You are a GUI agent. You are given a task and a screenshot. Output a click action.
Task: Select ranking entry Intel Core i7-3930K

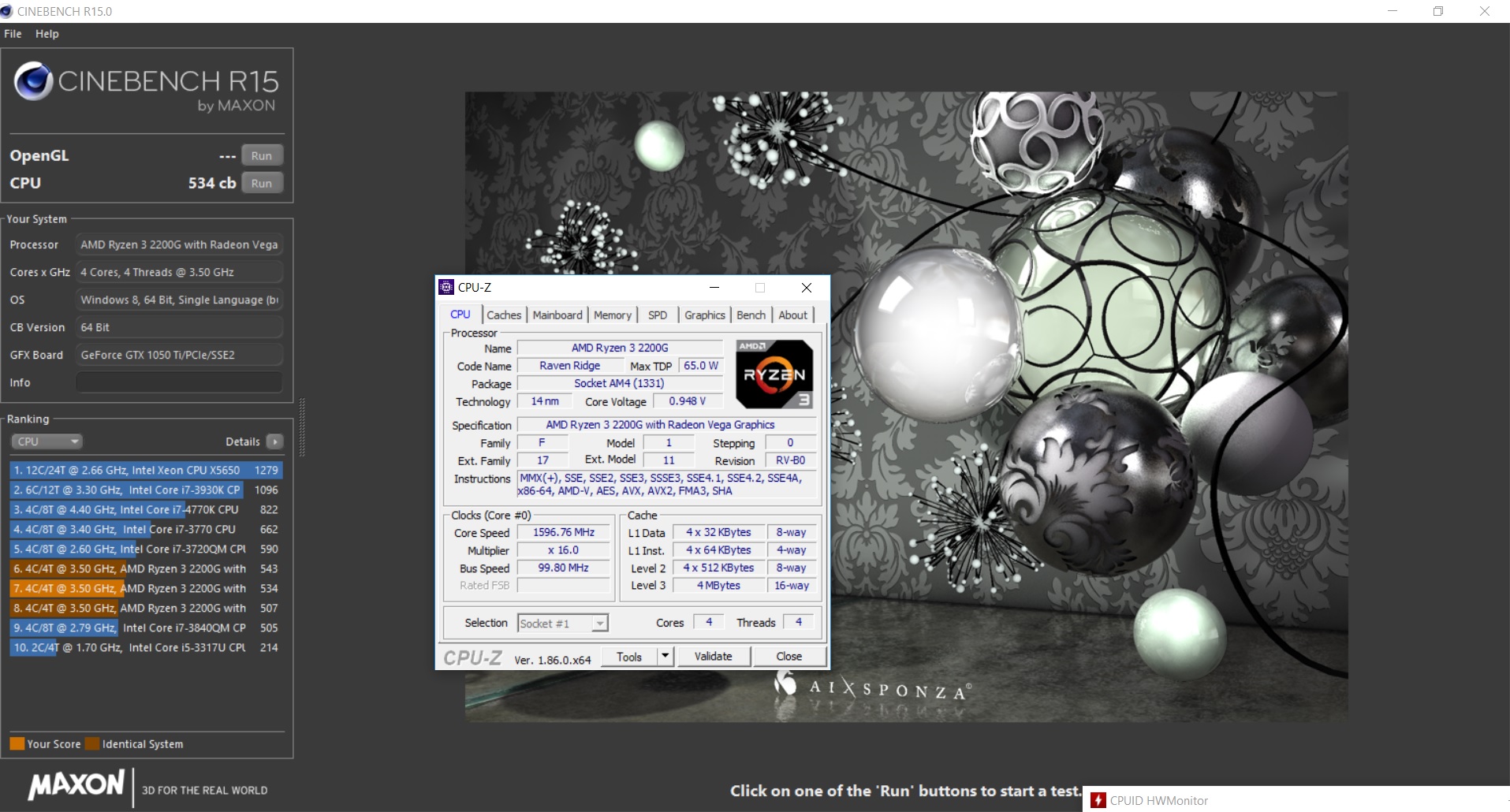point(146,490)
